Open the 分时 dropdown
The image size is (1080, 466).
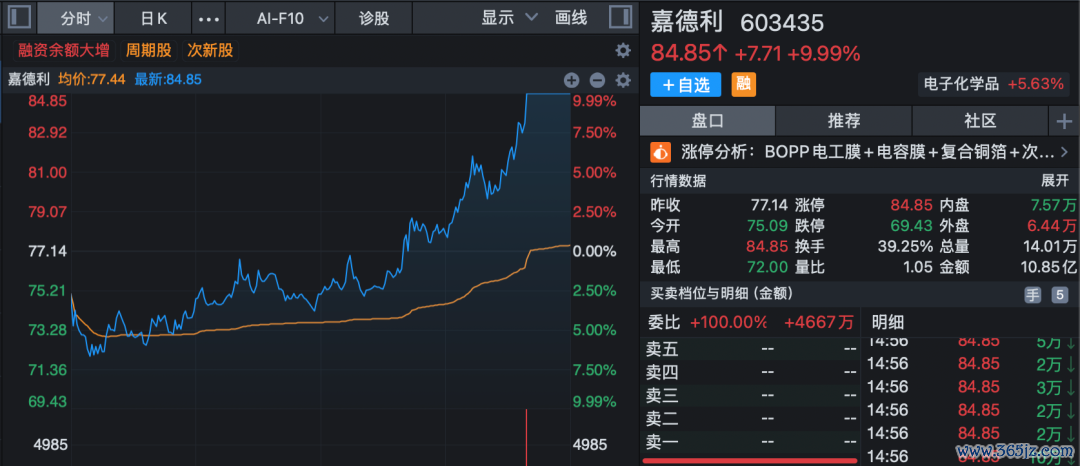click(x=76, y=18)
